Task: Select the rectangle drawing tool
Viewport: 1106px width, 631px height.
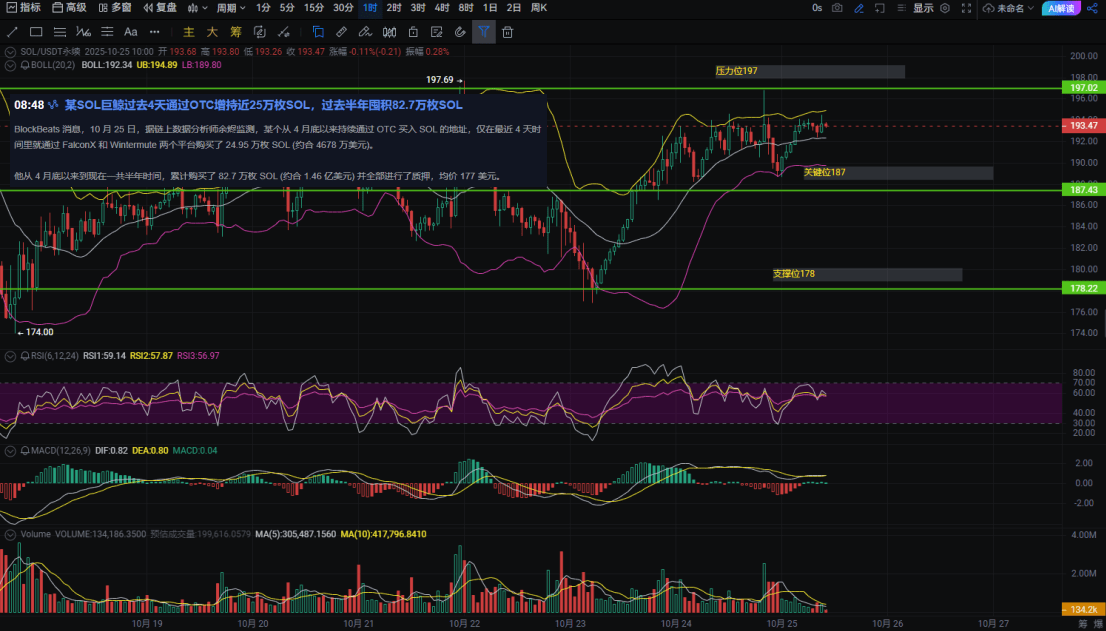Action: pos(36,32)
